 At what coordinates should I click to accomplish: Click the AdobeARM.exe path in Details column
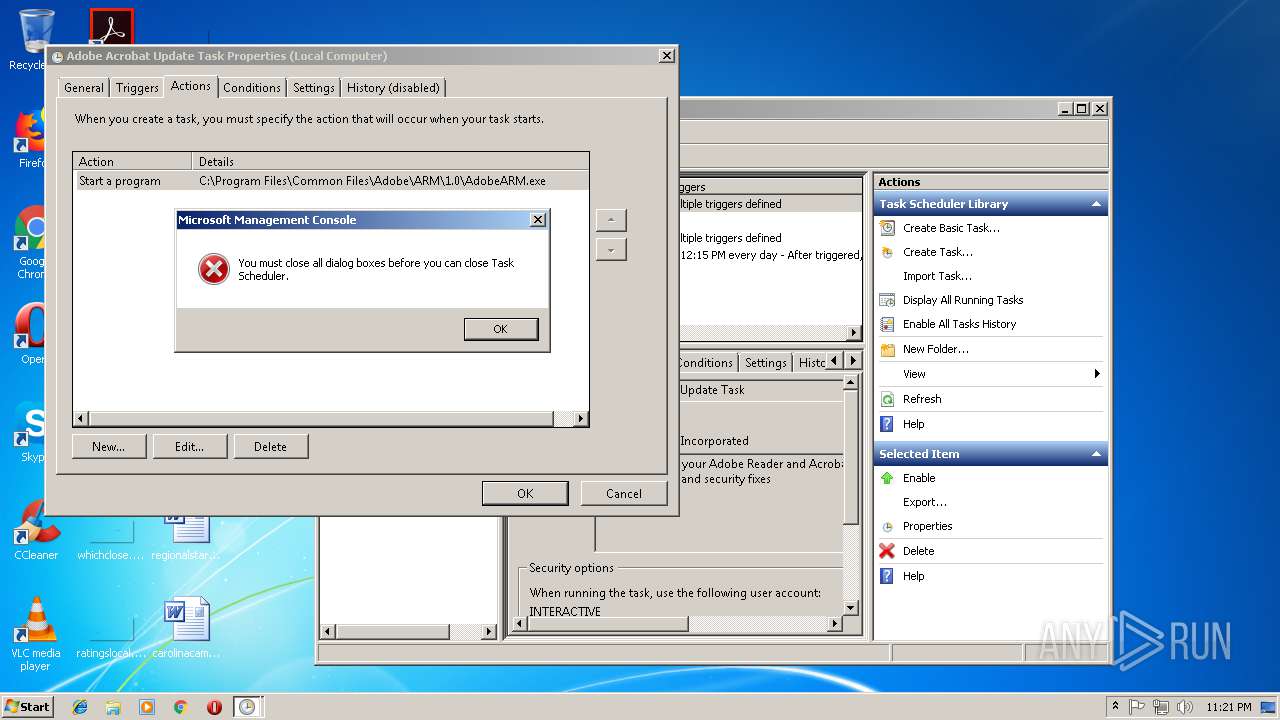tap(372, 181)
